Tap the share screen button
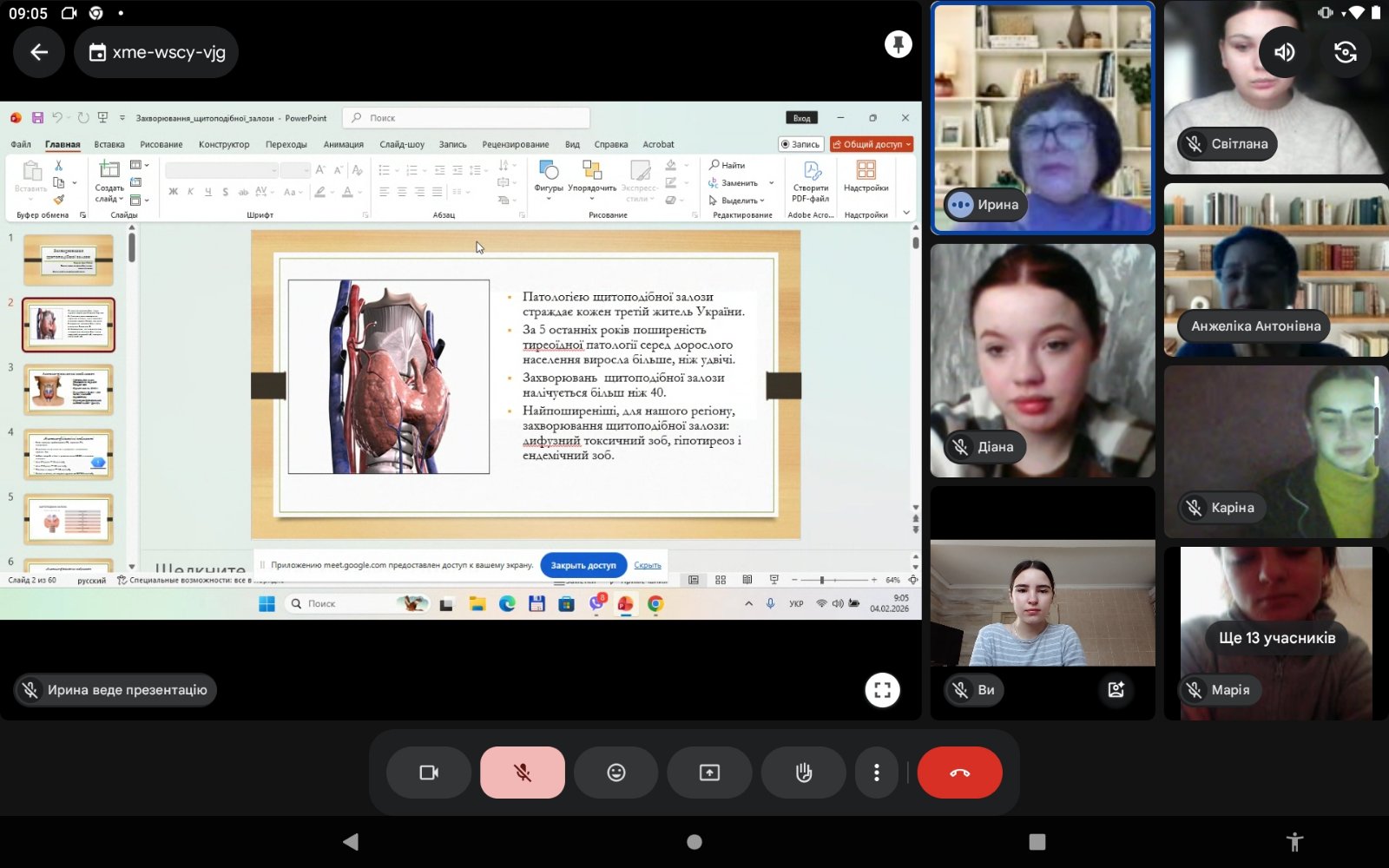 tap(709, 773)
